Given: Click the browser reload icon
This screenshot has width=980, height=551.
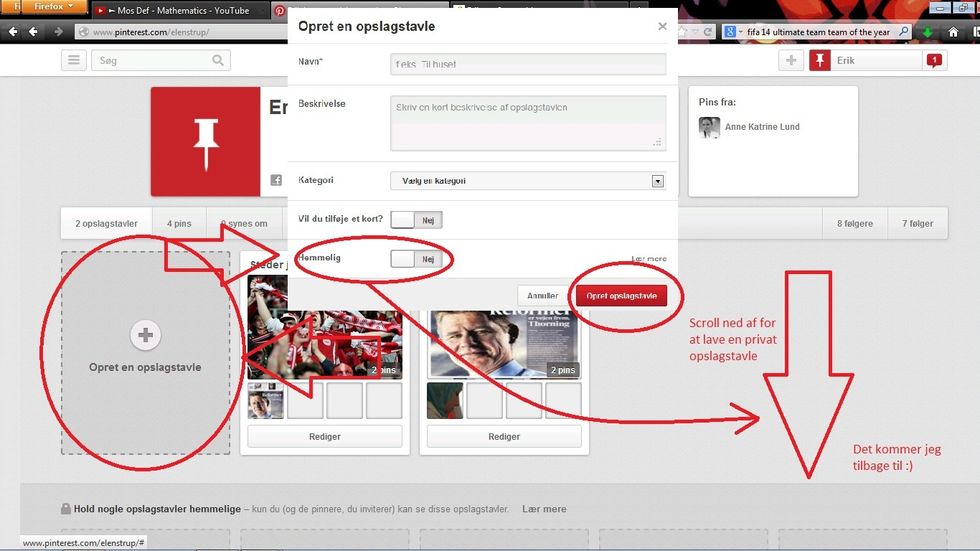Looking at the screenshot, I should 708,32.
